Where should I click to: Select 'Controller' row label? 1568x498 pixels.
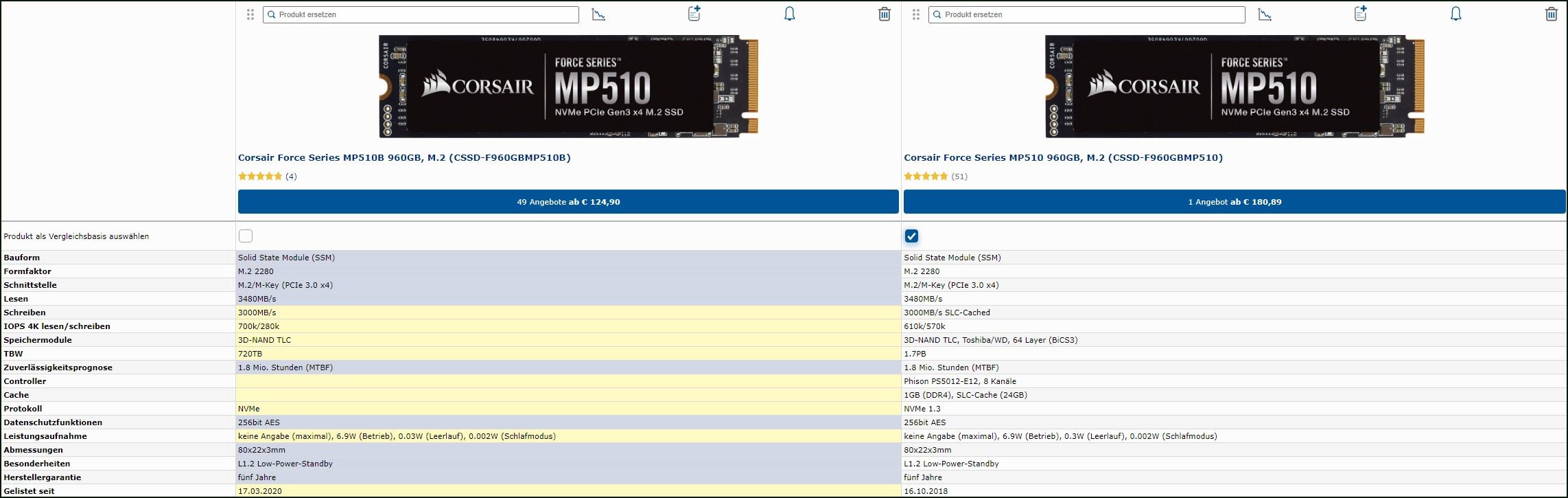25,381
